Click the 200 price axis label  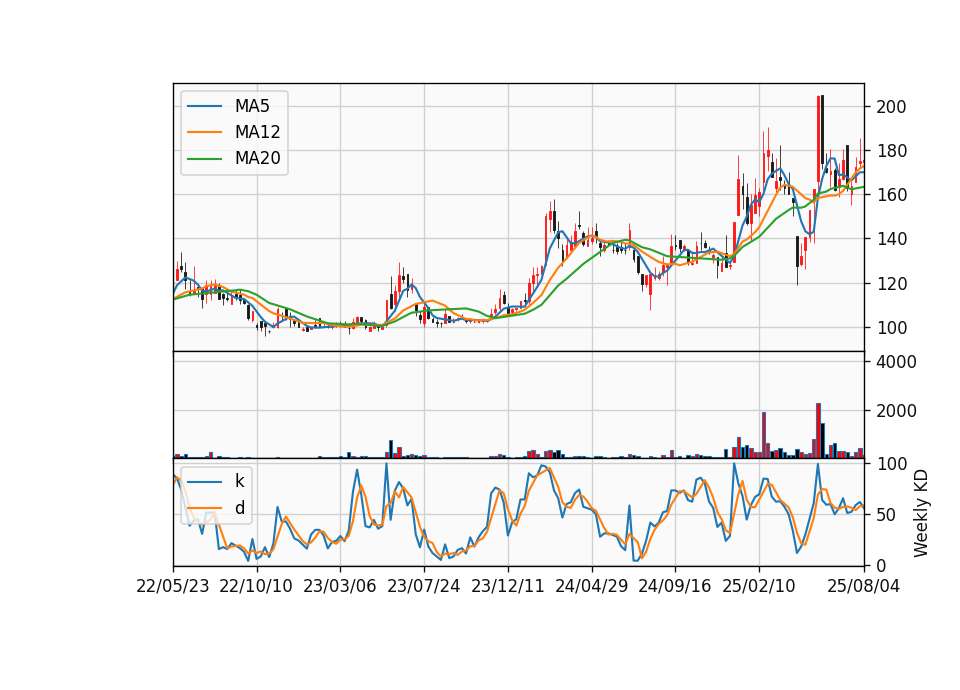(891, 107)
